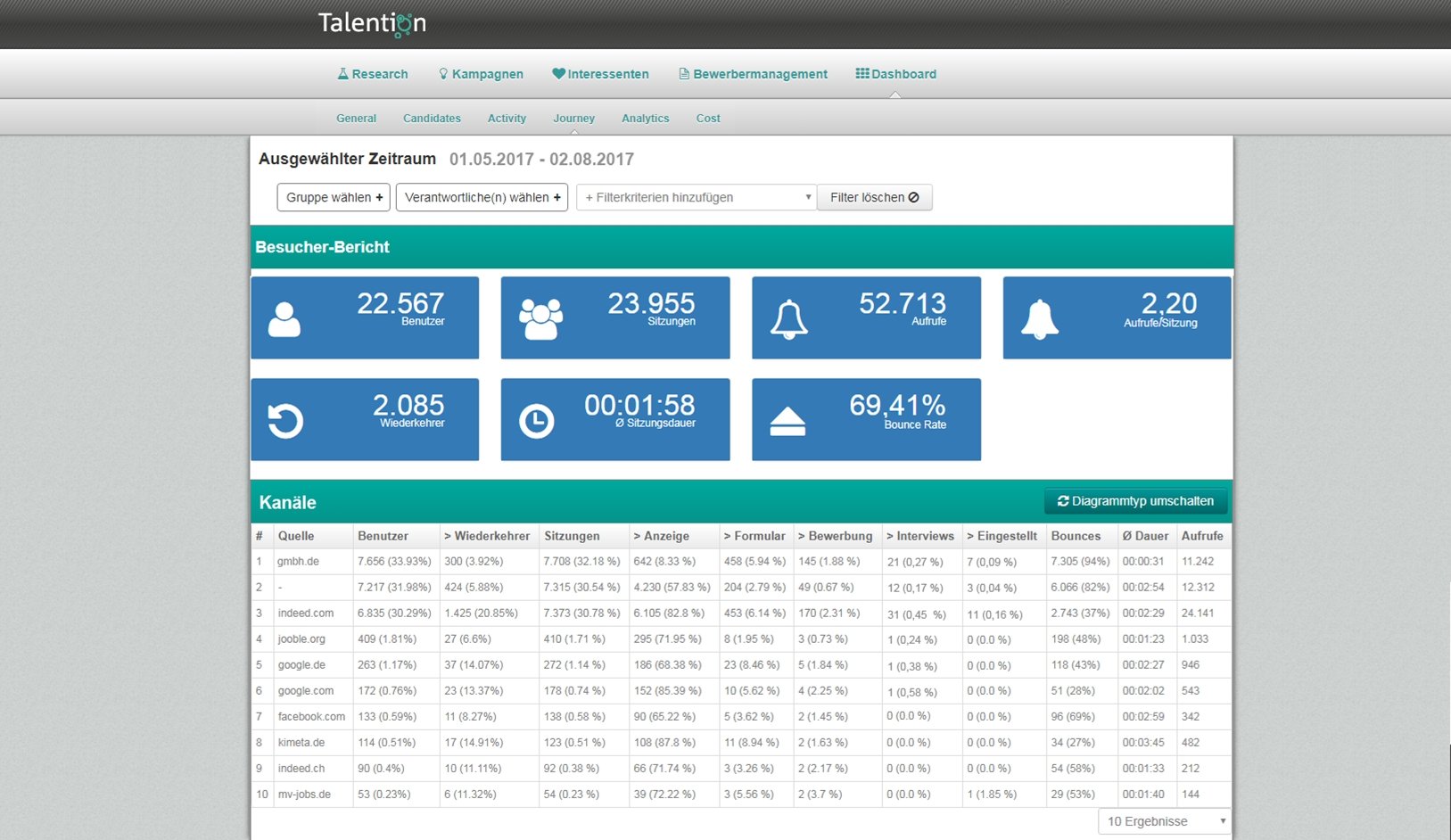Click the solid bell icon for Aufrufe/Sitzung
The height and width of the screenshot is (840, 1451).
point(1040,319)
